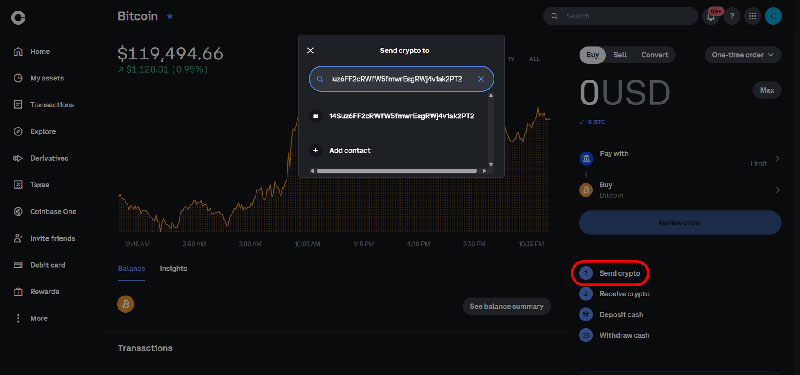Clear the address search field
The width and height of the screenshot is (800, 375).
point(481,79)
